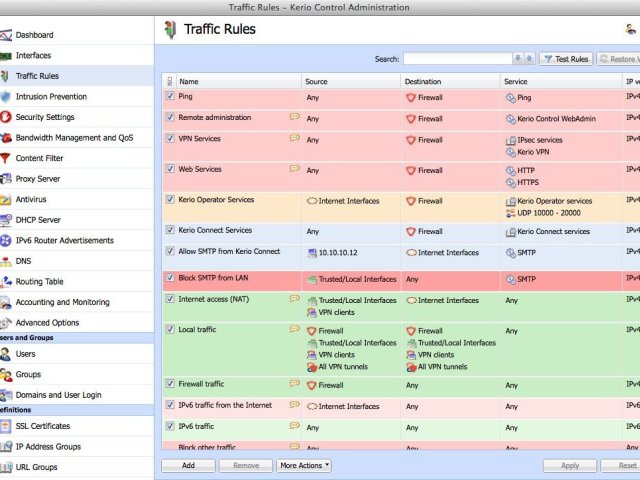
Task: Click the user account icon at top right
Action: point(631,29)
